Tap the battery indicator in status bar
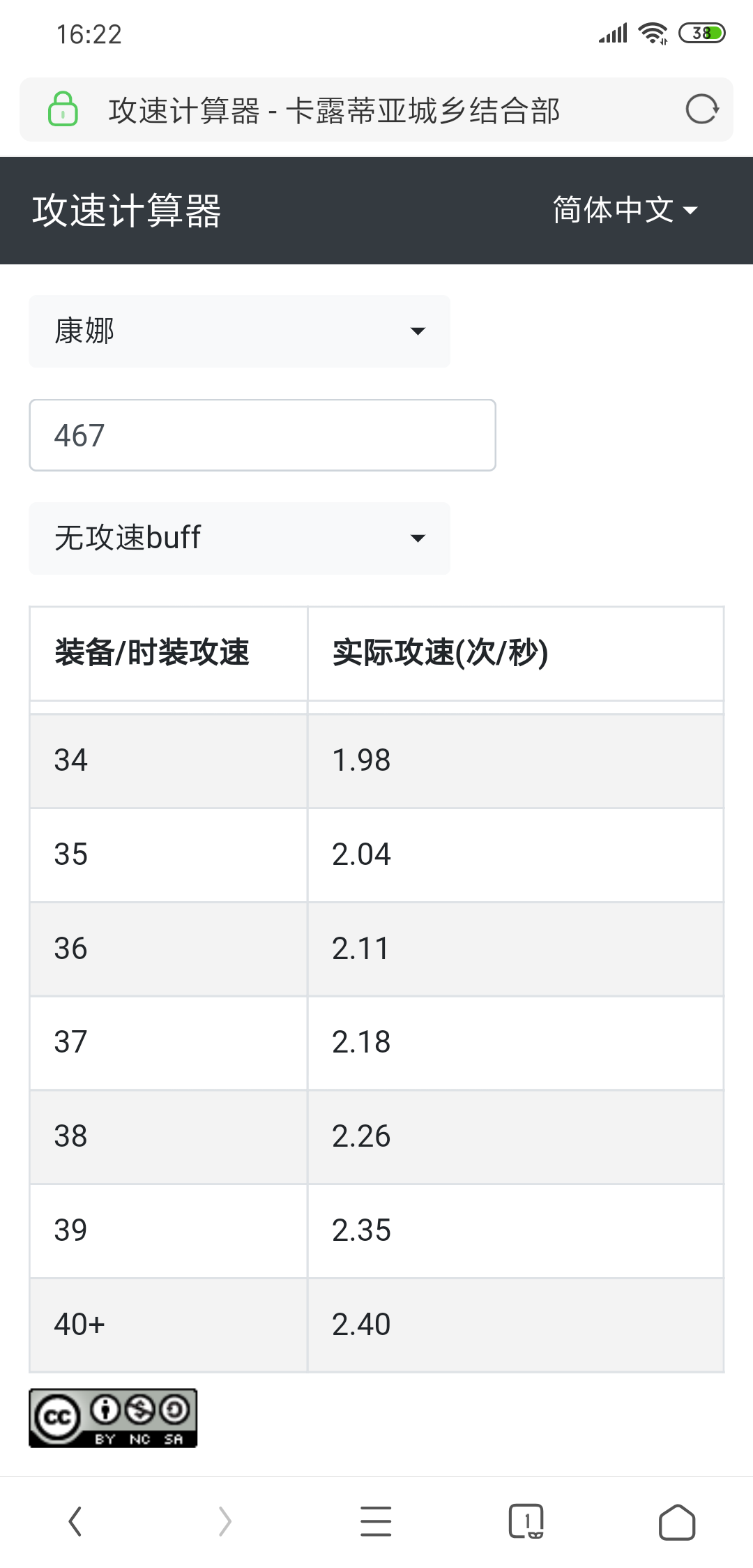Viewport: 753px width, 1568px height. pyautogui.click(x=702, y=33)
